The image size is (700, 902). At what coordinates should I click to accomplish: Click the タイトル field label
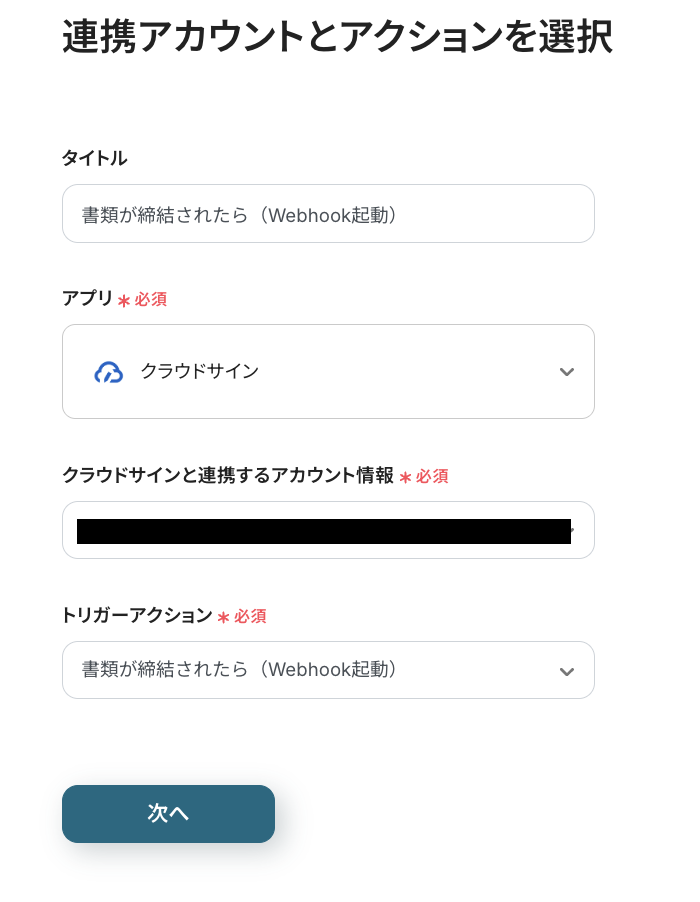click(95, 158)
